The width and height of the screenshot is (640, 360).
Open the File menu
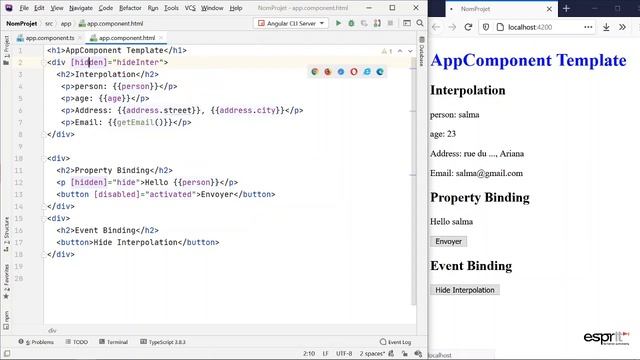click(x=24, y=8)
